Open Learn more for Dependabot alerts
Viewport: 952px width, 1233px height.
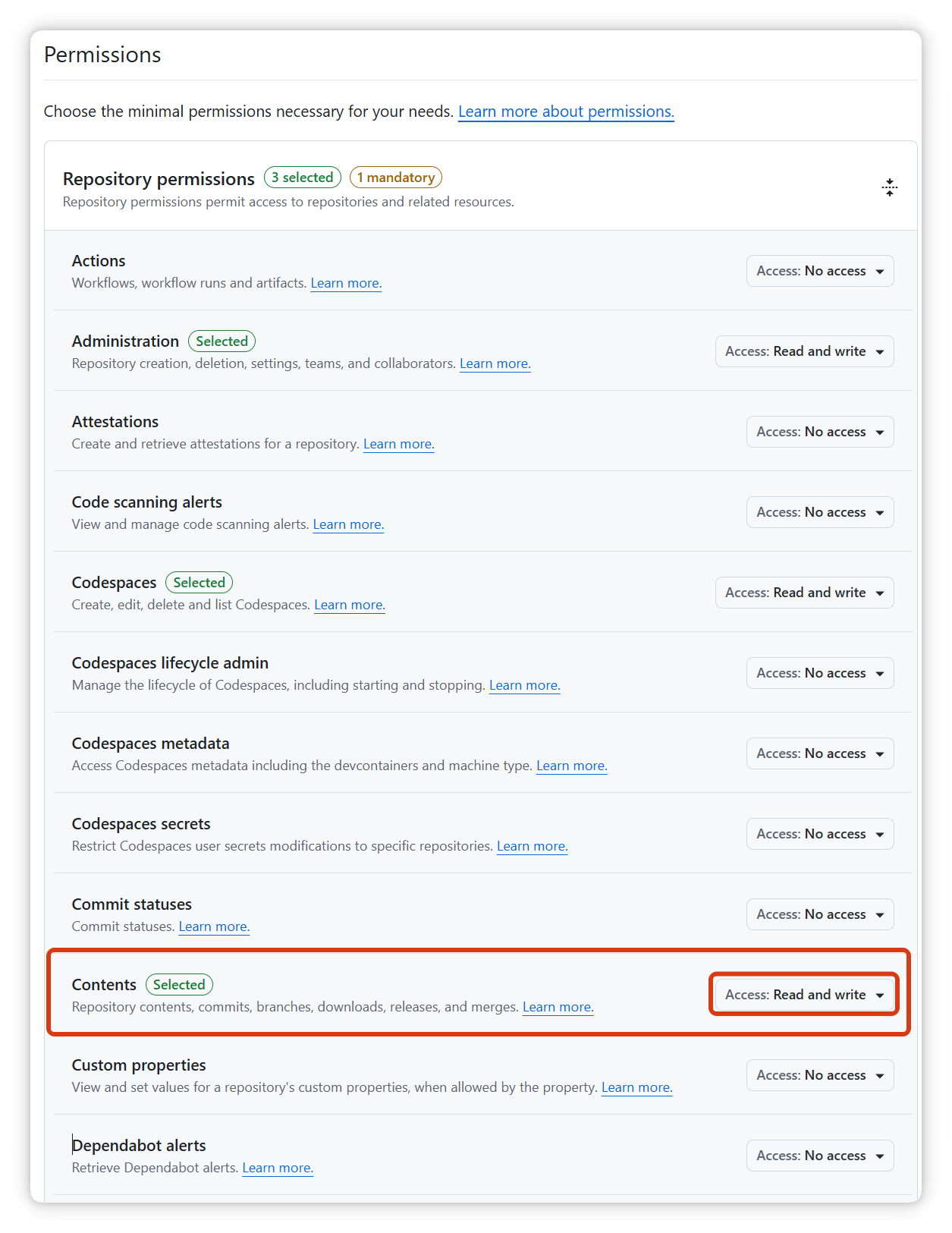[x=278, y=1168]
